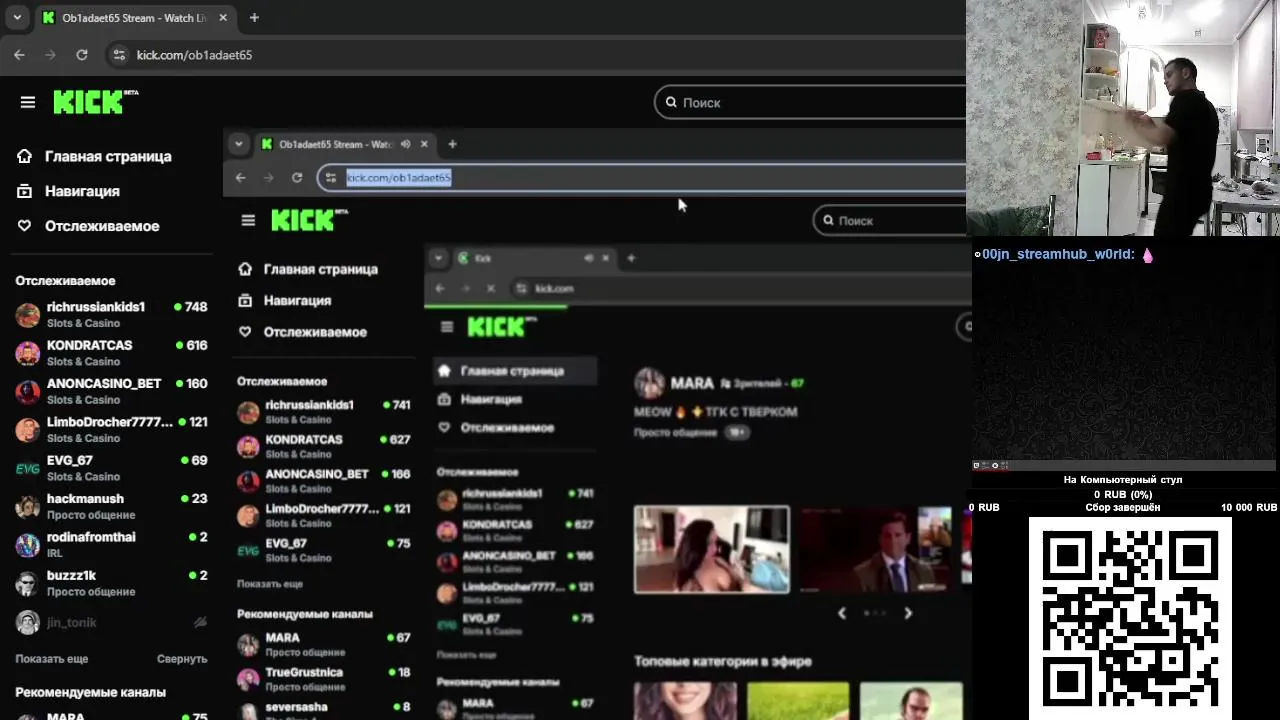This screenshot has width=1280, height=720.
Task: Toggle hamburger menu in second nested Kick page
Action: tap(248, 220)
